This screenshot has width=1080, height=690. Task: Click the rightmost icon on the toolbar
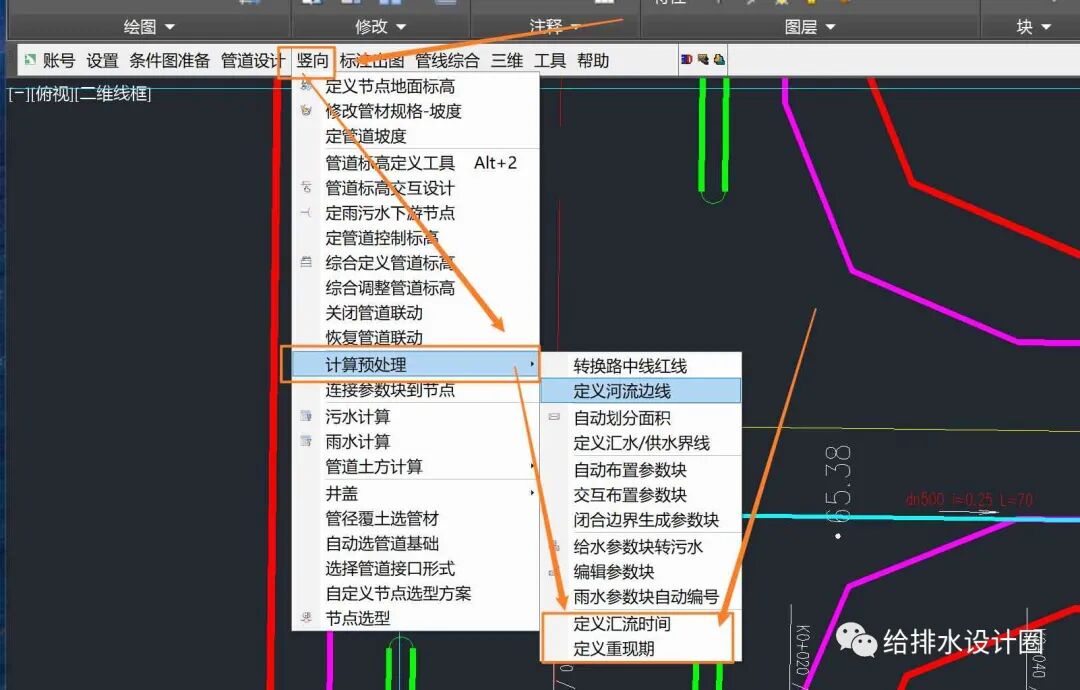pos(722,60)
